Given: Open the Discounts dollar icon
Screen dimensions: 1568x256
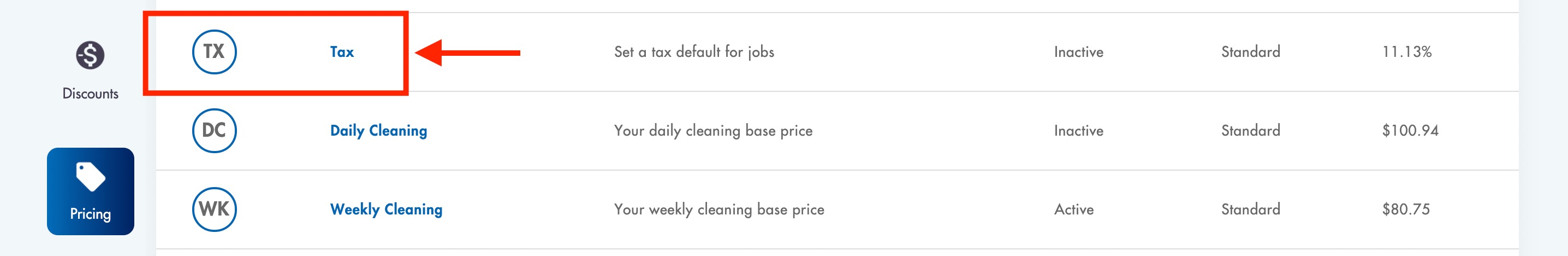Looking at the screenshot, I should (90, 55).
